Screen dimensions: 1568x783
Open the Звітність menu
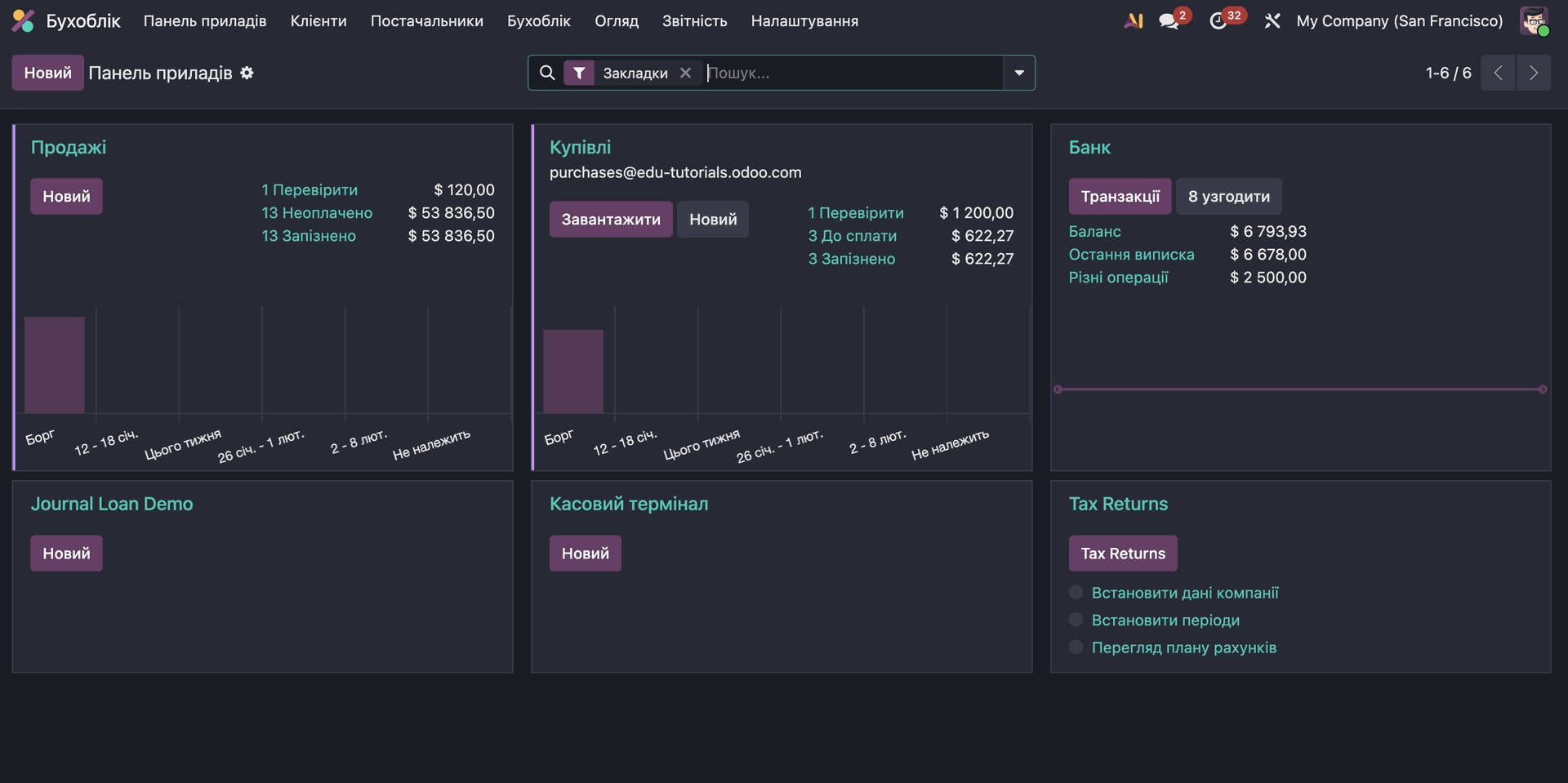coord(694,21)
